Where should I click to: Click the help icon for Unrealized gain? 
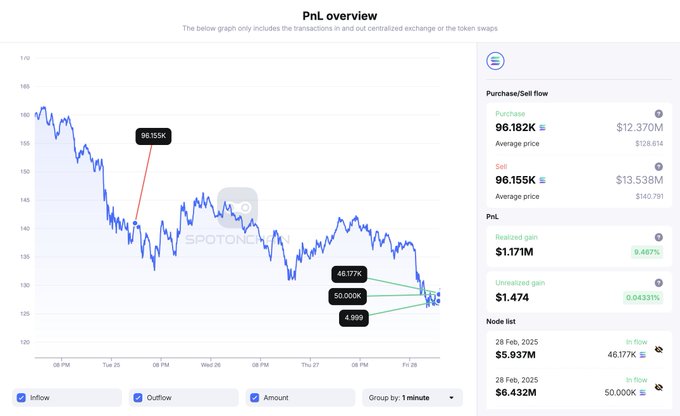[659, 283]
